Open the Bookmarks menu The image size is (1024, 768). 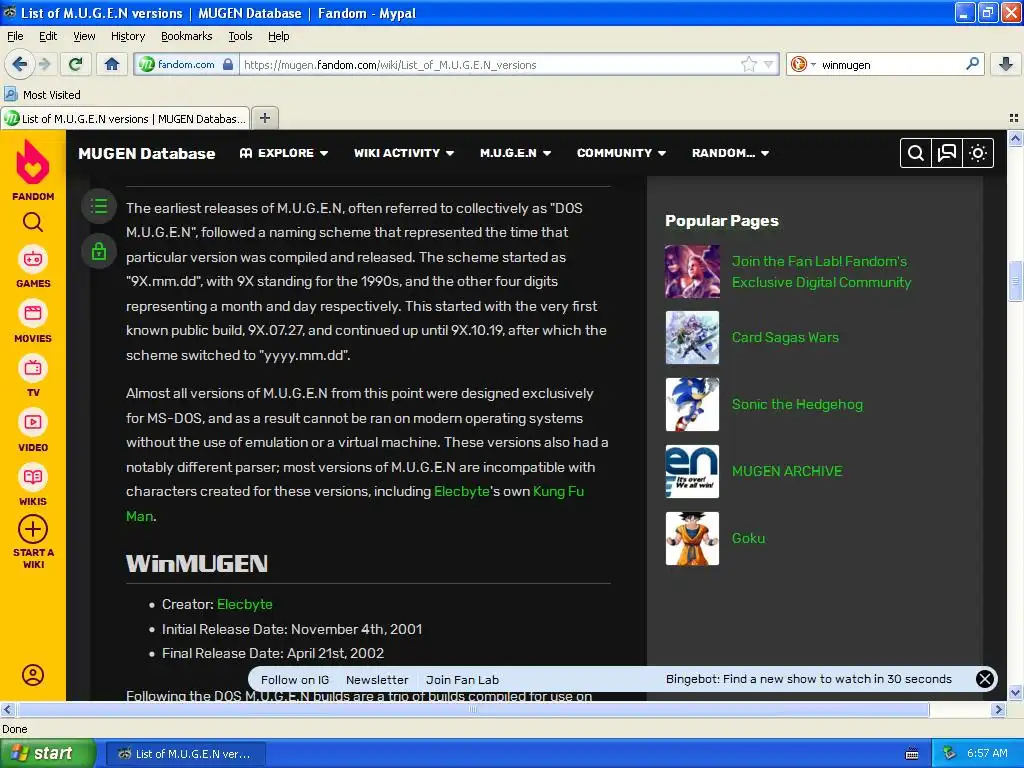tap(186, 36)
